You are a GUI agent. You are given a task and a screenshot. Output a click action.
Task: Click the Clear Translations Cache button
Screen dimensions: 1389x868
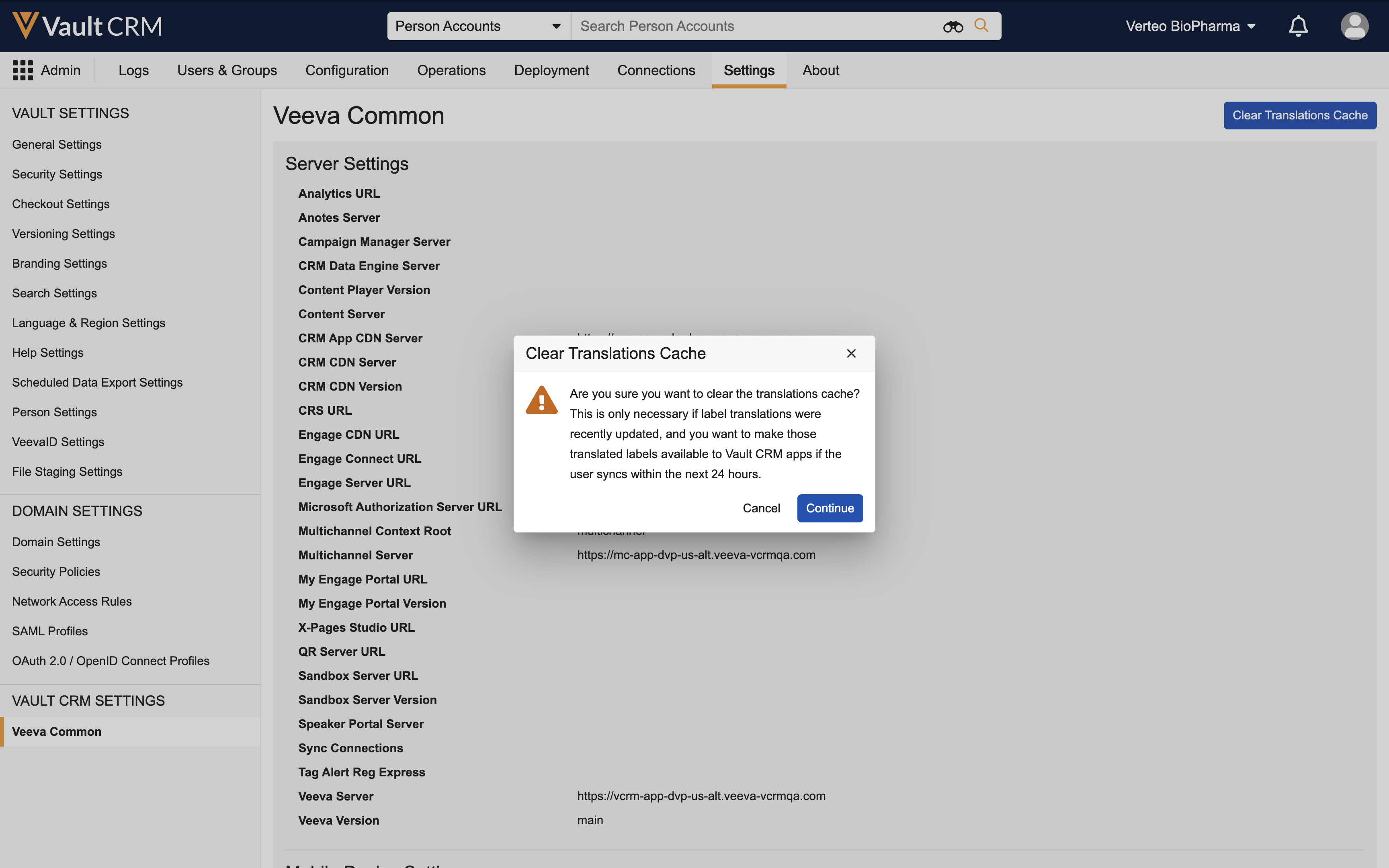click(1299, 115)
